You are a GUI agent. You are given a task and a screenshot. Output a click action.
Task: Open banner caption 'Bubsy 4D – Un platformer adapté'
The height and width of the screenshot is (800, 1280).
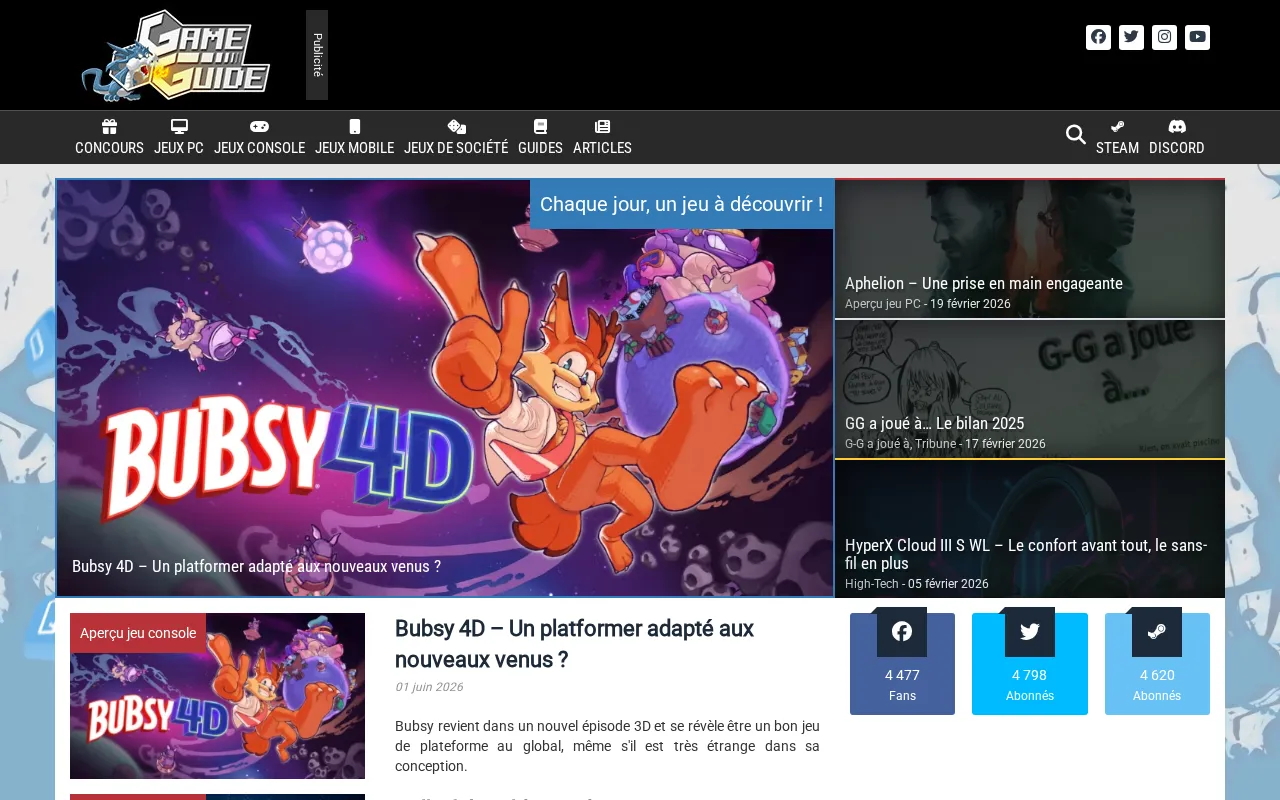click(256, 566)
